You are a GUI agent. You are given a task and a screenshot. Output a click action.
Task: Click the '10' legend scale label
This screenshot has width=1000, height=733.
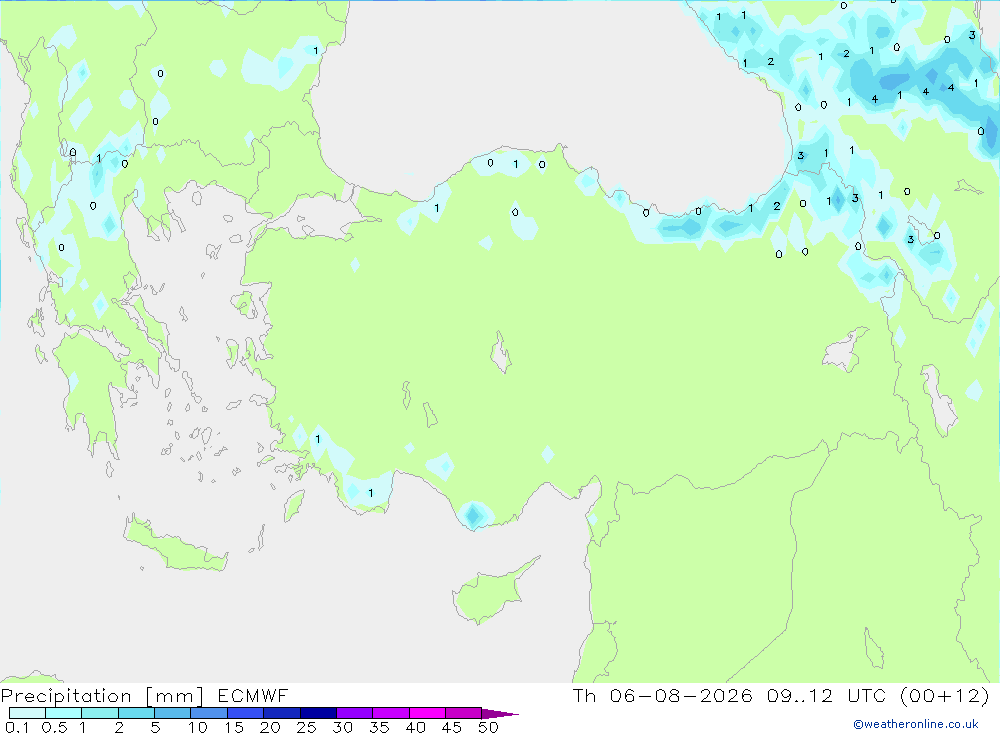[198, 727]
